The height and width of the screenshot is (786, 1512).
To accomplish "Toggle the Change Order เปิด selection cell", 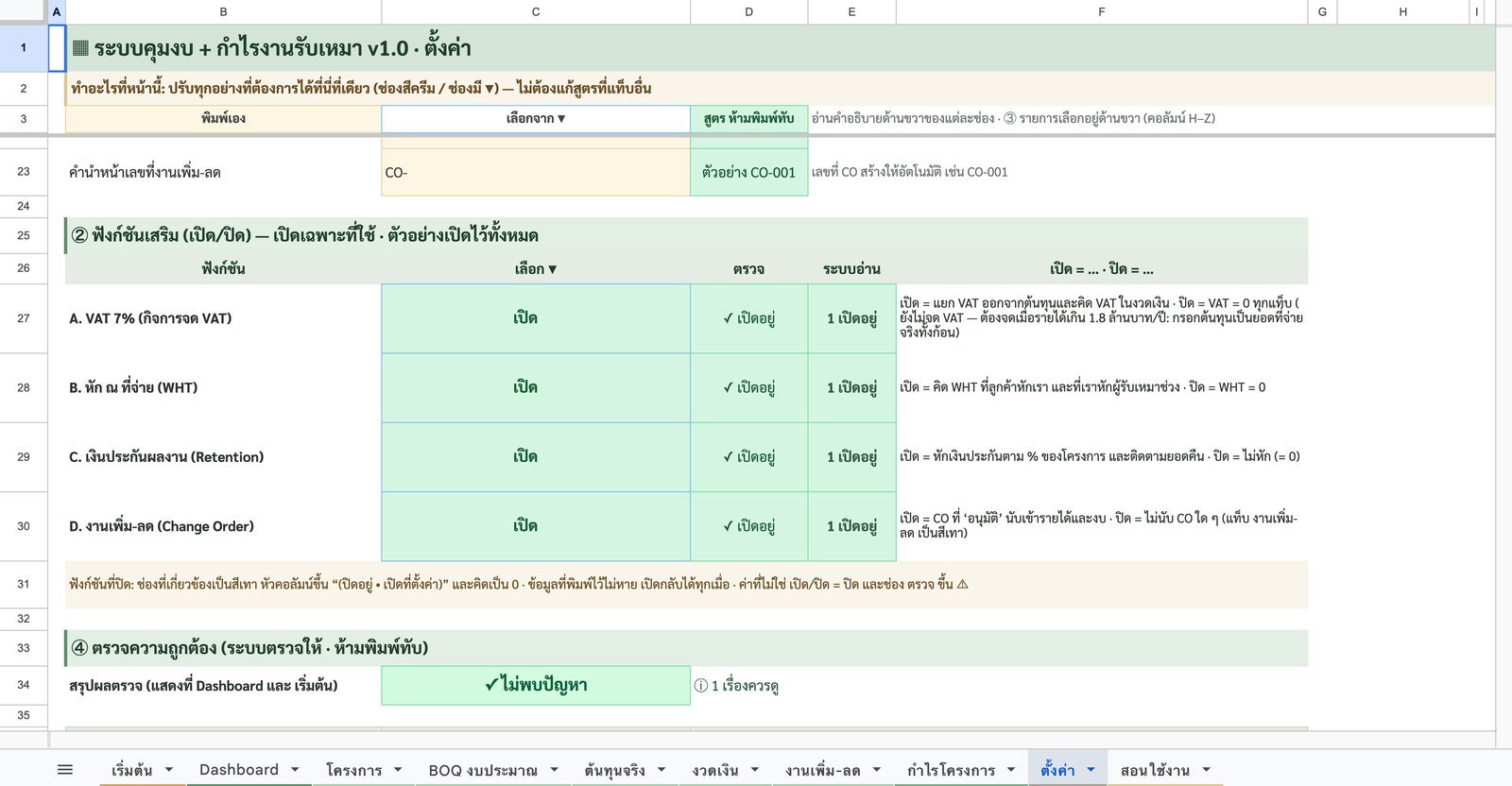I will [x=536, y=526].
